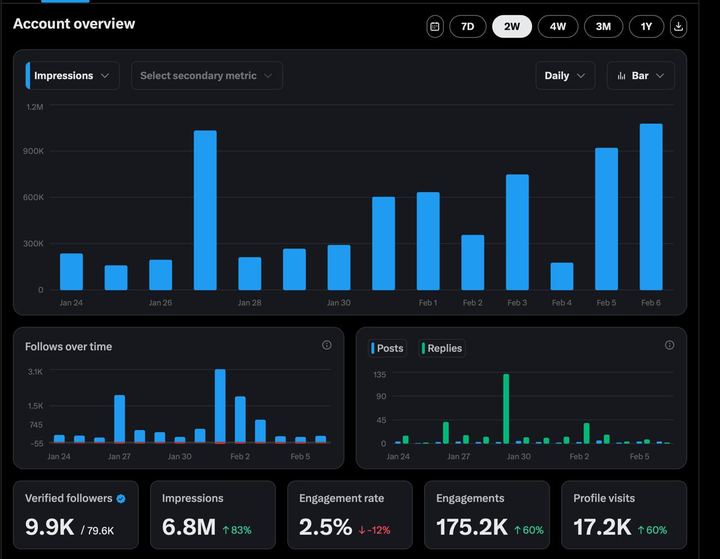Click the Engagements 175.2K stat card
This screenshot has height=559, width=720.
pos(487,515)
